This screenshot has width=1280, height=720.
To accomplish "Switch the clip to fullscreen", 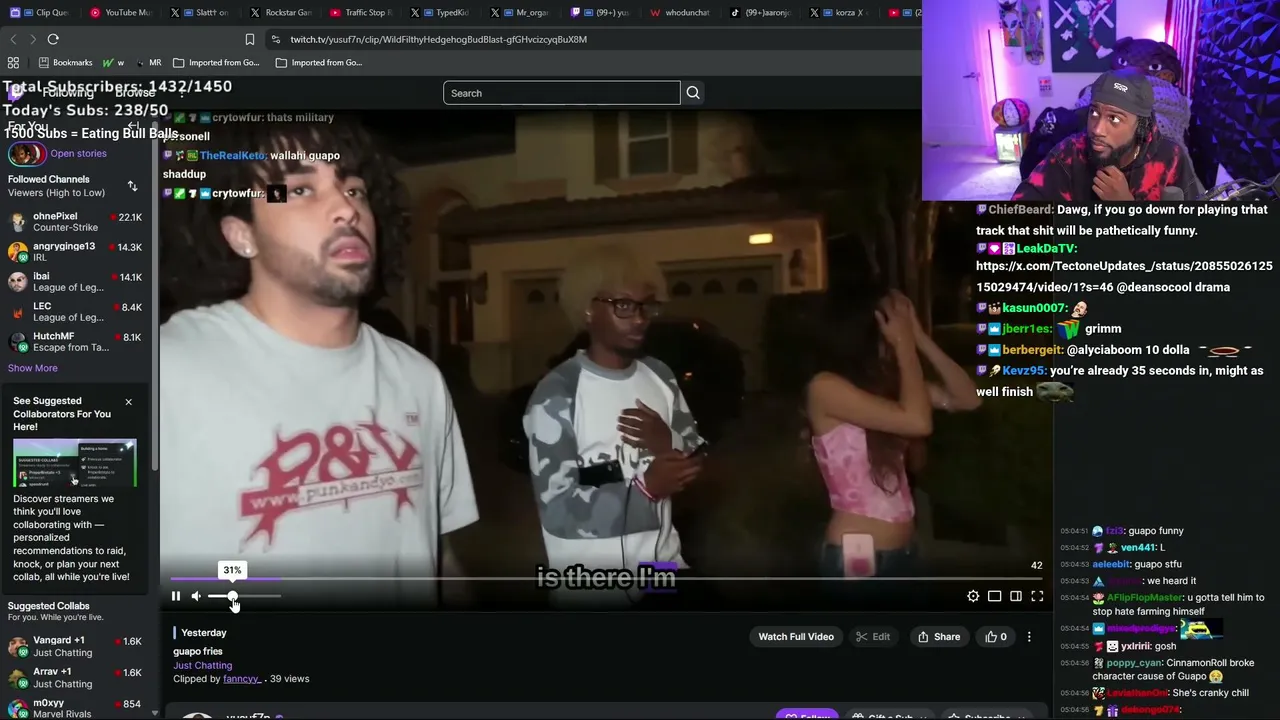I will pos(1037,596).
